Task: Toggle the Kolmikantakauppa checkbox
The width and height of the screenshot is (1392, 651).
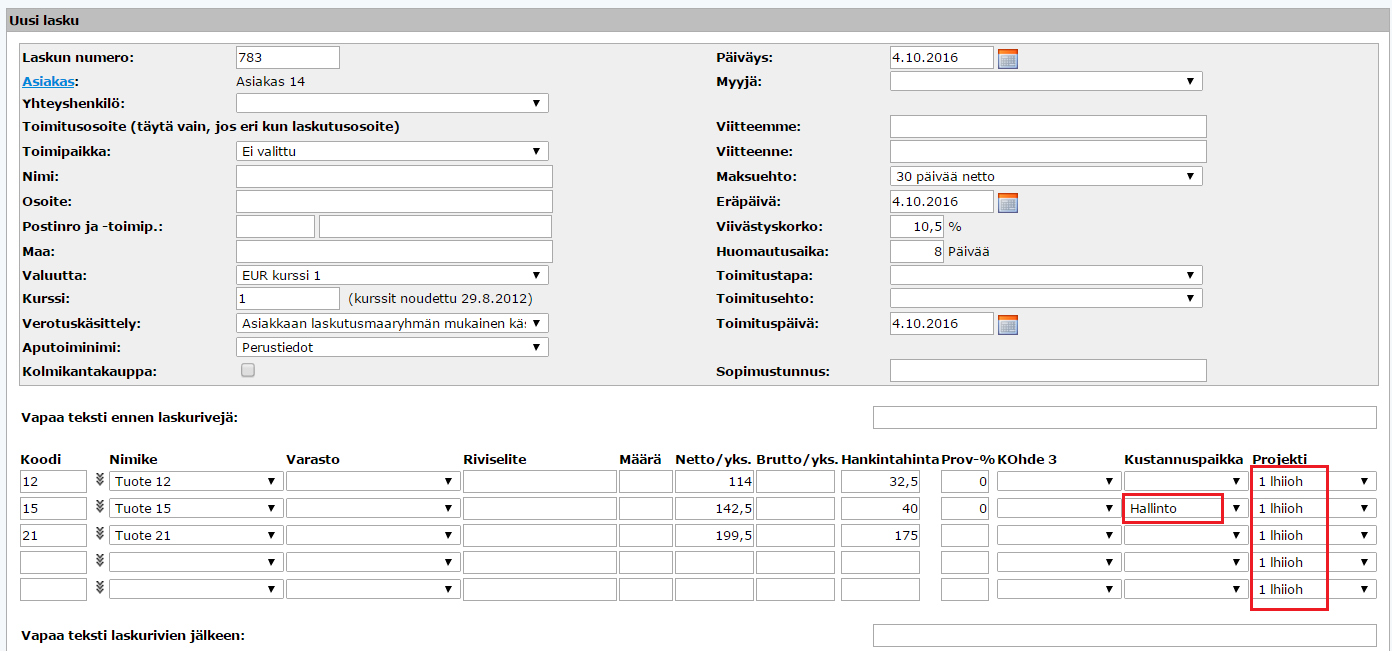Action: (x=248, y=370)
